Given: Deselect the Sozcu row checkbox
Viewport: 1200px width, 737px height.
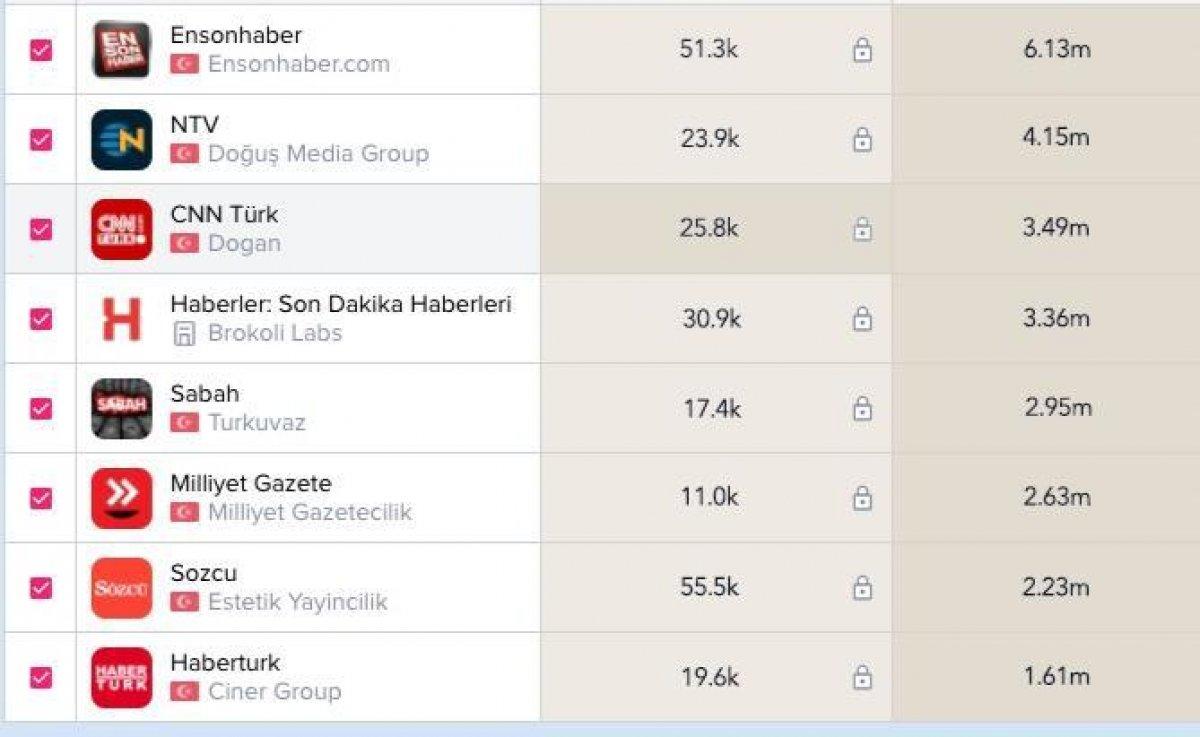Looking at the screenshot, I should click(41, 588).
